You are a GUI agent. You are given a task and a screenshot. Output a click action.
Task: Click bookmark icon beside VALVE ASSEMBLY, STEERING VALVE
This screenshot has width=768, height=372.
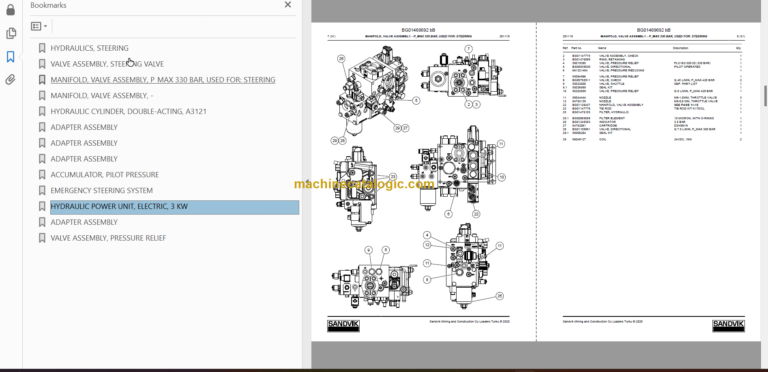click(x=42, y=64)
